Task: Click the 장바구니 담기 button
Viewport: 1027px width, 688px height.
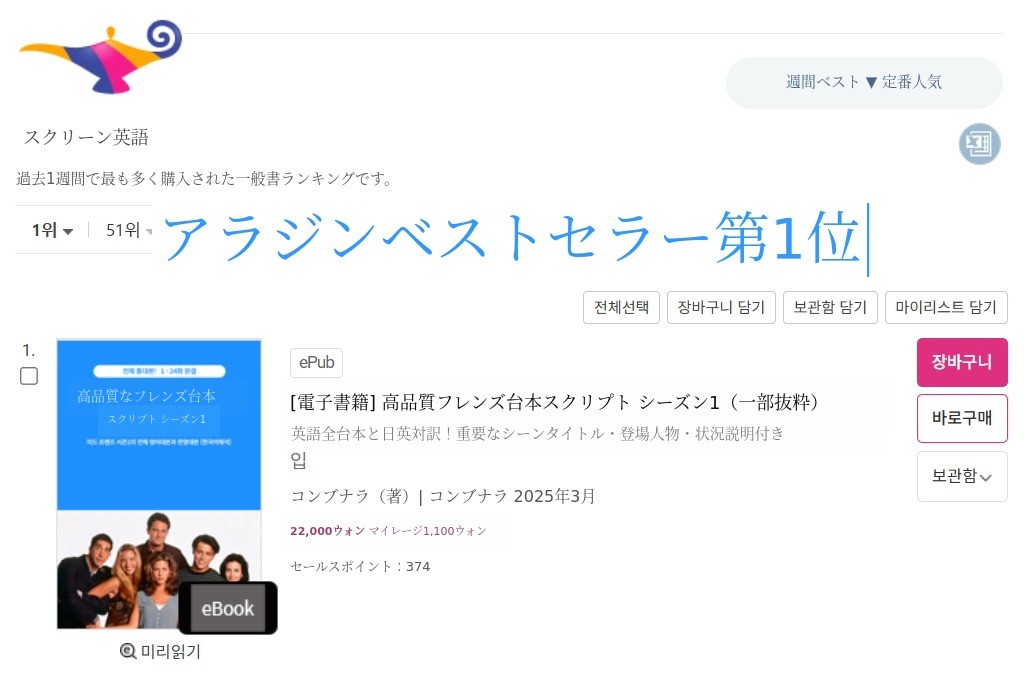Action: click(721, 308)
